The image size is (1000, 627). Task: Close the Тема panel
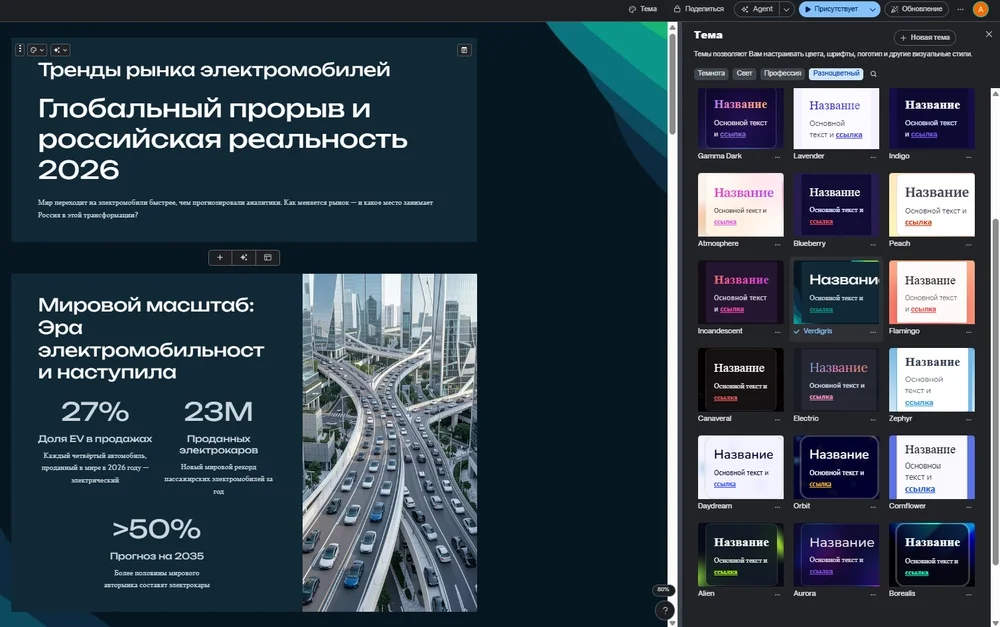pyautogui.click(x=989, y=34)
